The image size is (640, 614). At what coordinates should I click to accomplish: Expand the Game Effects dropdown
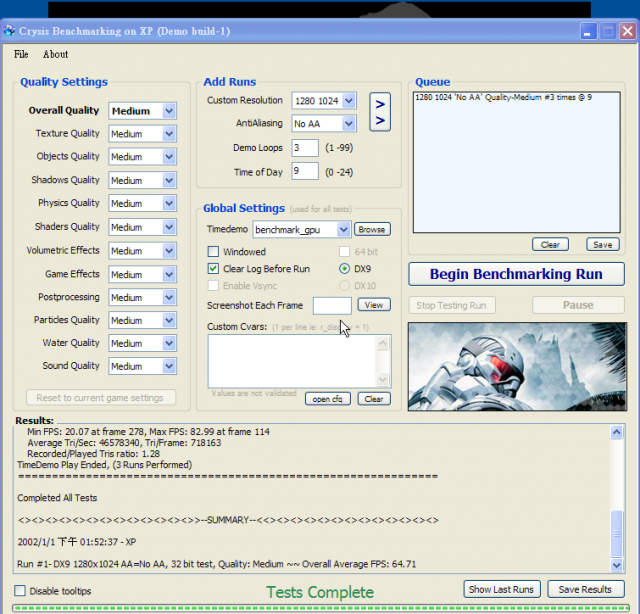[169, 274]
